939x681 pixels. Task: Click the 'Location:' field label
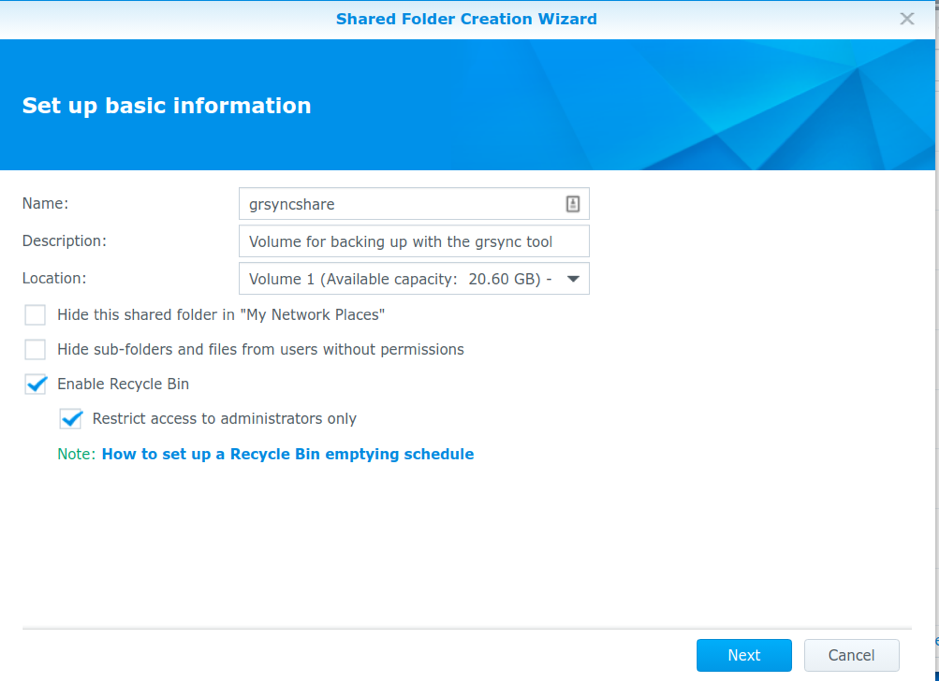(x=54, y=278)
